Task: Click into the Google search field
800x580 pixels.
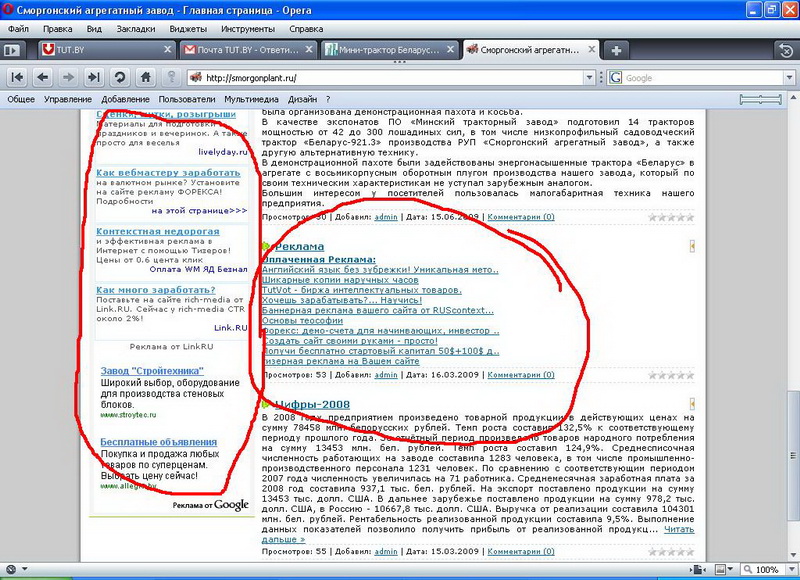Action: click(703, 78)
